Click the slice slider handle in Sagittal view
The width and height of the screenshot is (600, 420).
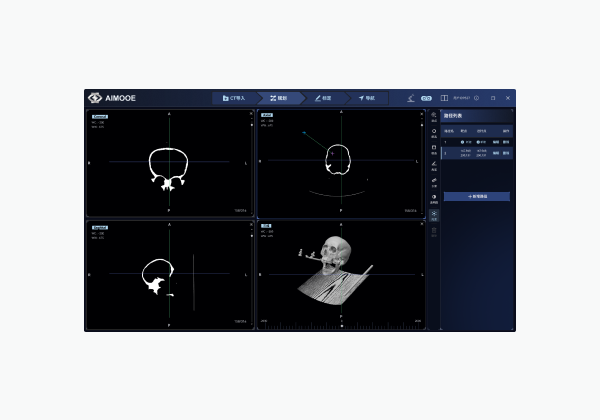coord(251,236)
